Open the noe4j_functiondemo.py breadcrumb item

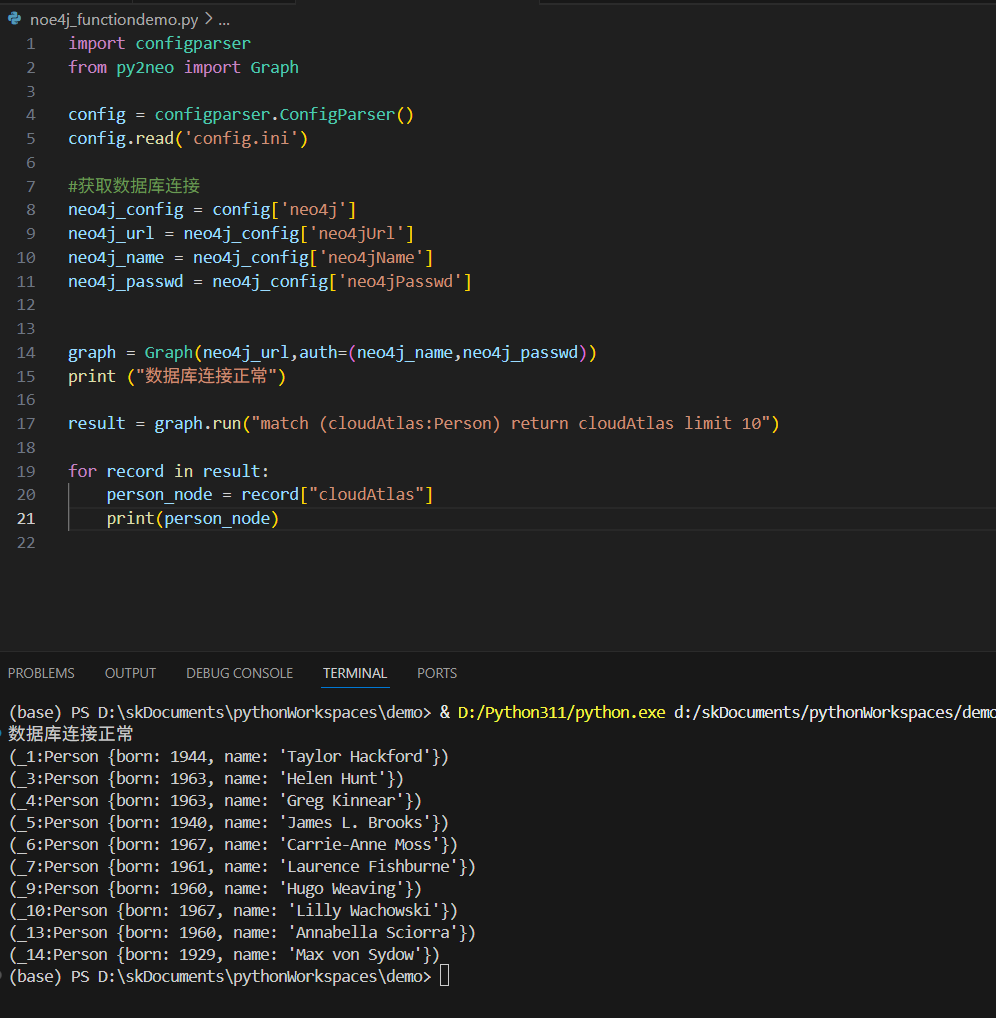coord(114,19)
